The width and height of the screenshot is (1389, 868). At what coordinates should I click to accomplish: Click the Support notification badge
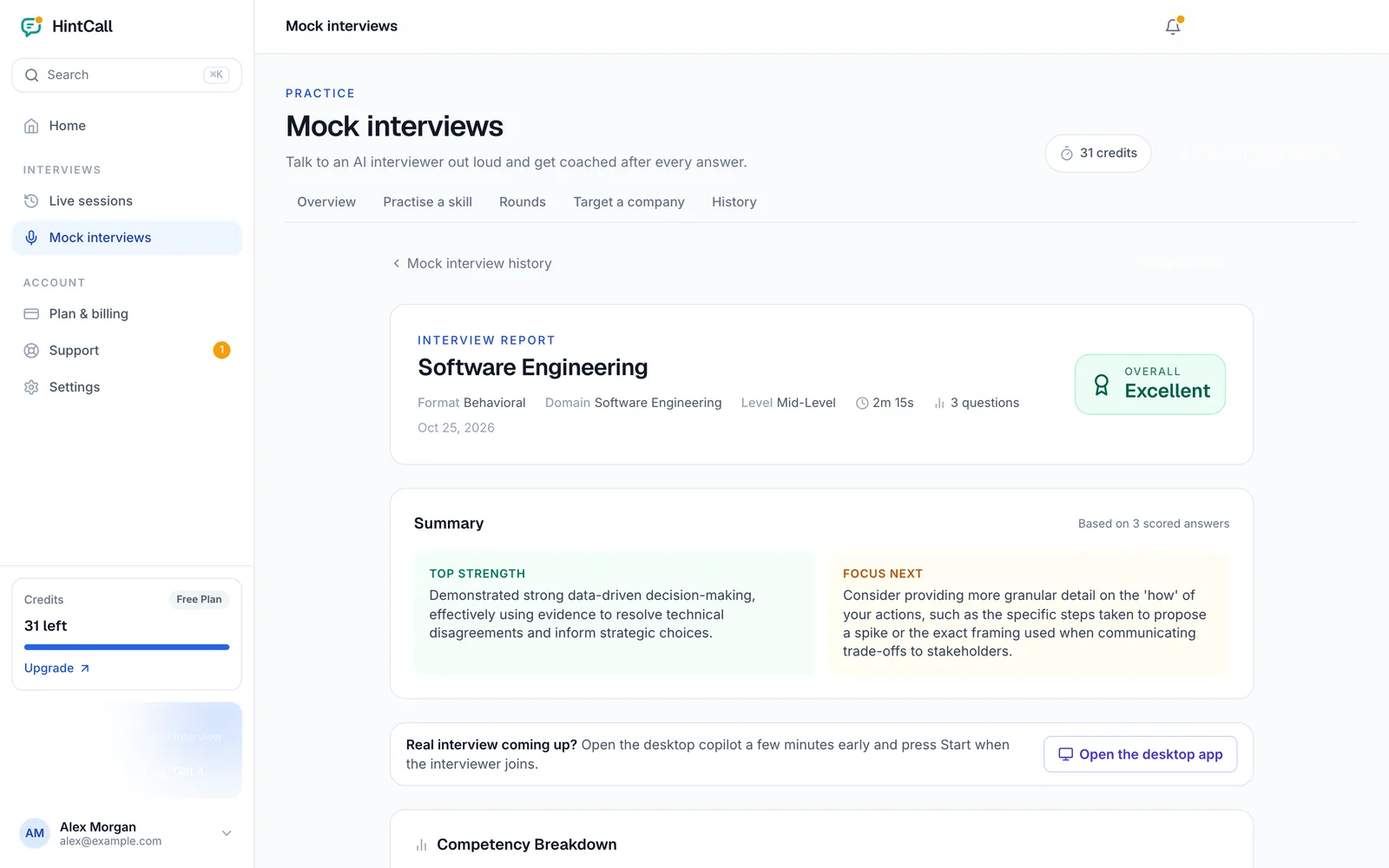click(x=221, y=350)
